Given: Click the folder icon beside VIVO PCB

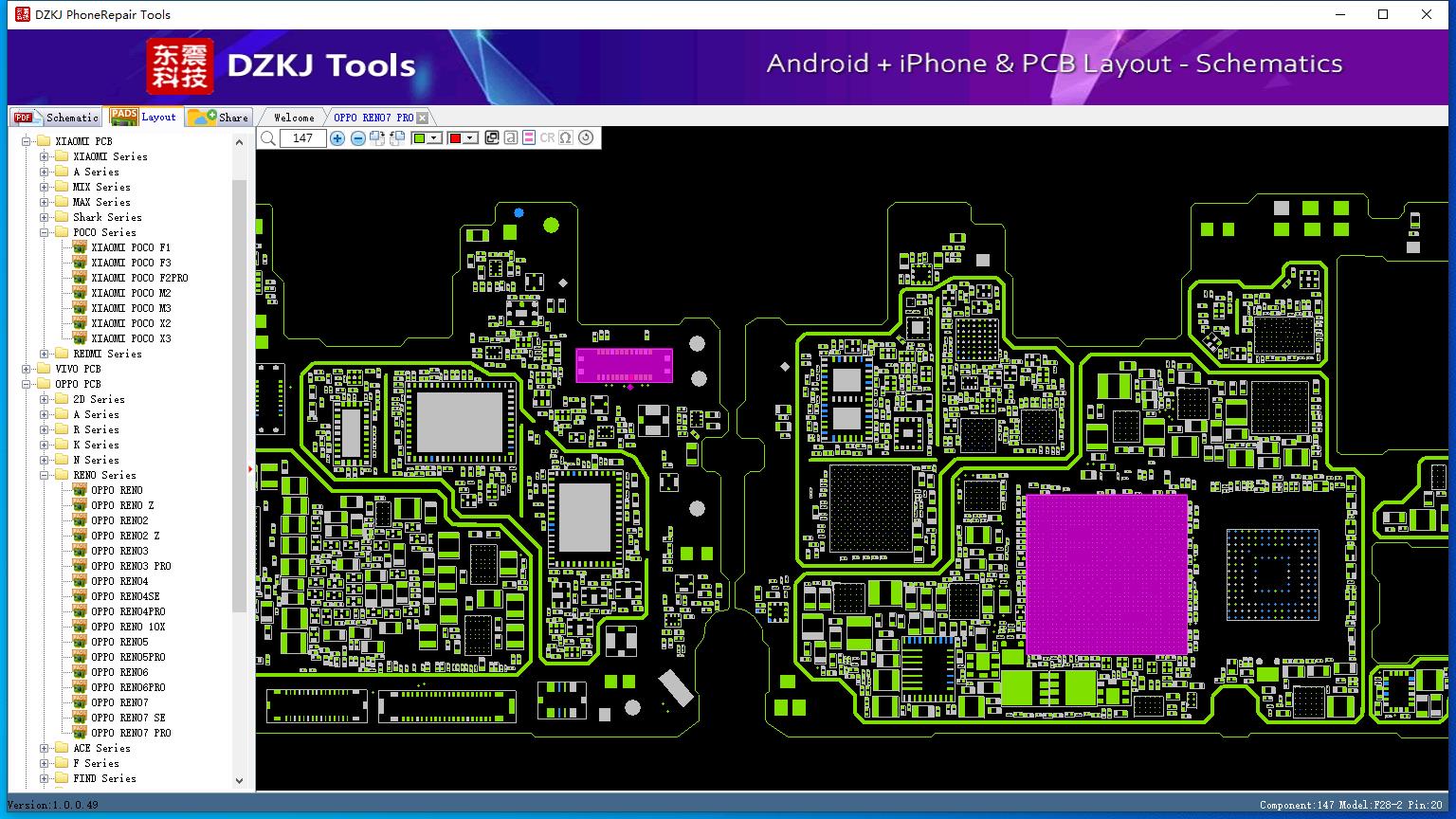Looking at the screenshot, I should coord(44,369).
